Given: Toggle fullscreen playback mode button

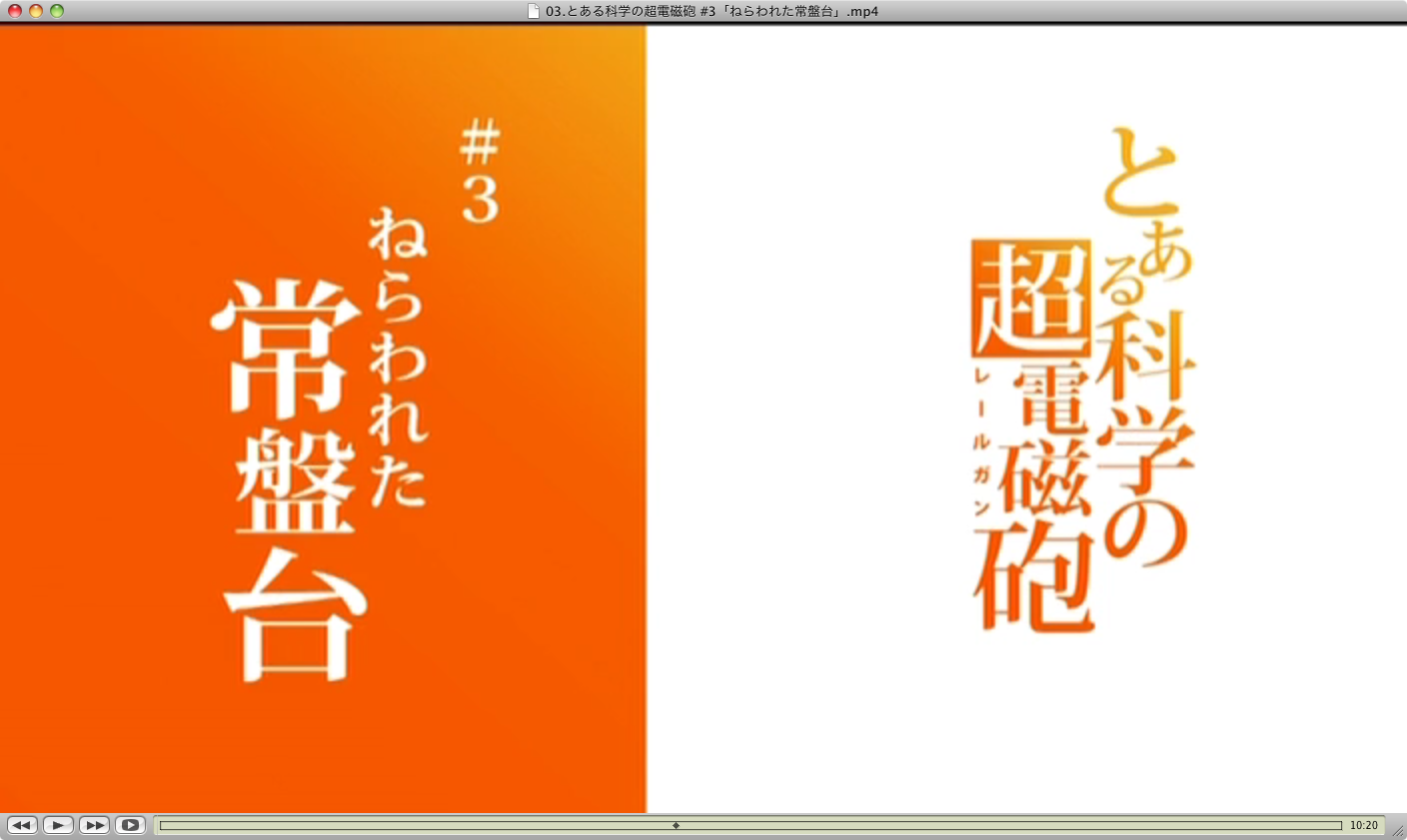Looking at the screenshot, I should [x=130, y=825].
